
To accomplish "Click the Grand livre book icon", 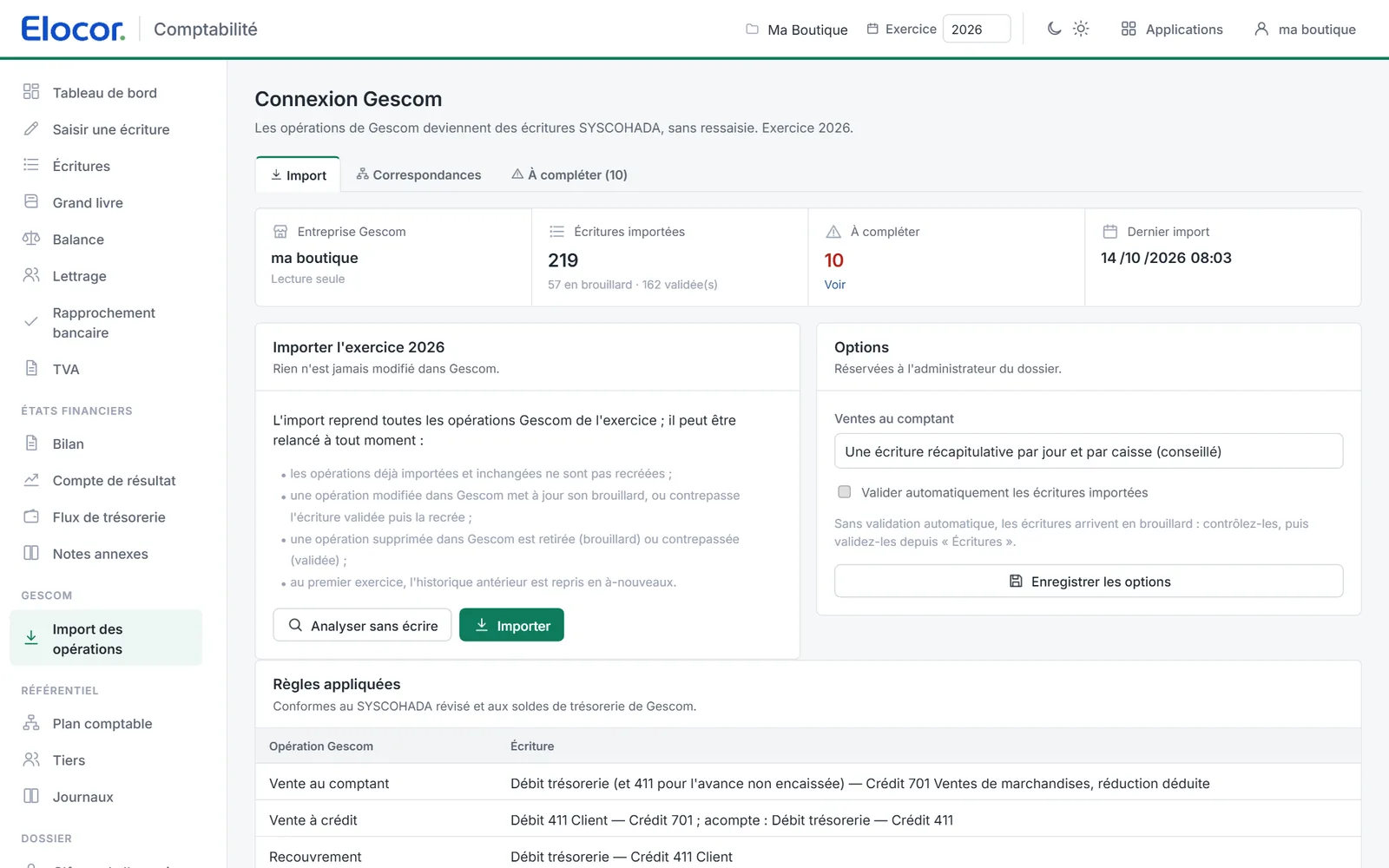I will click(31, 201).
